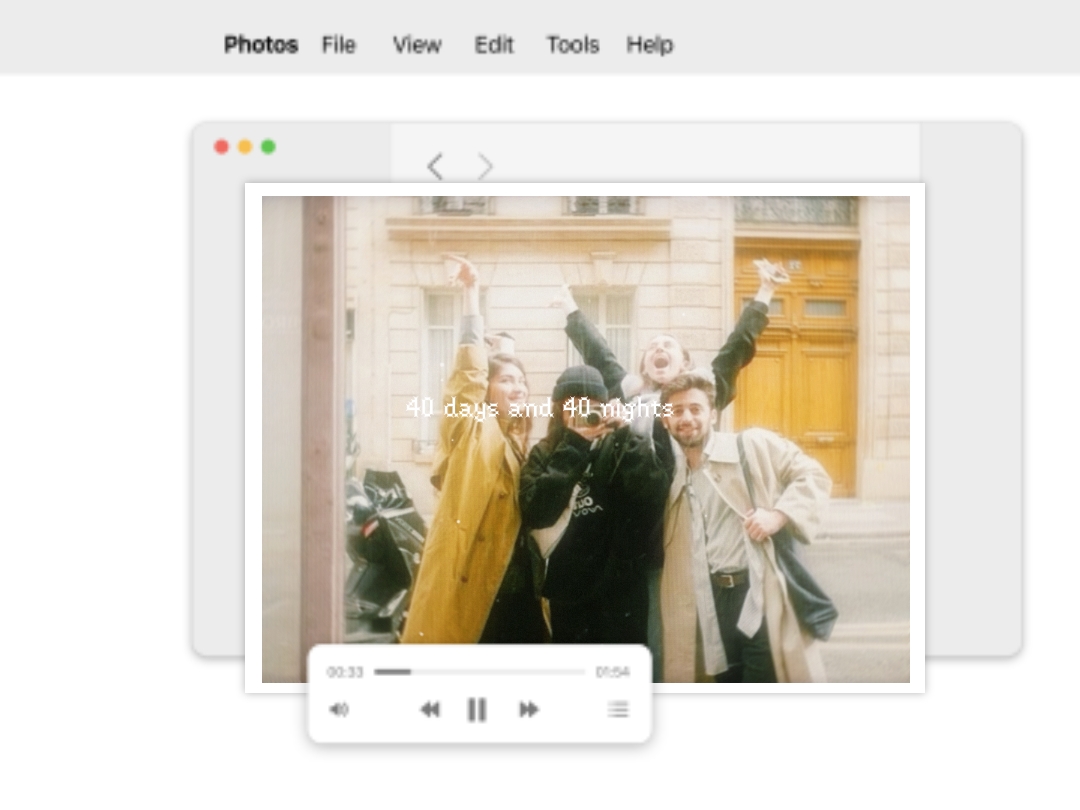Mute audio with the speaker icon

339,710
